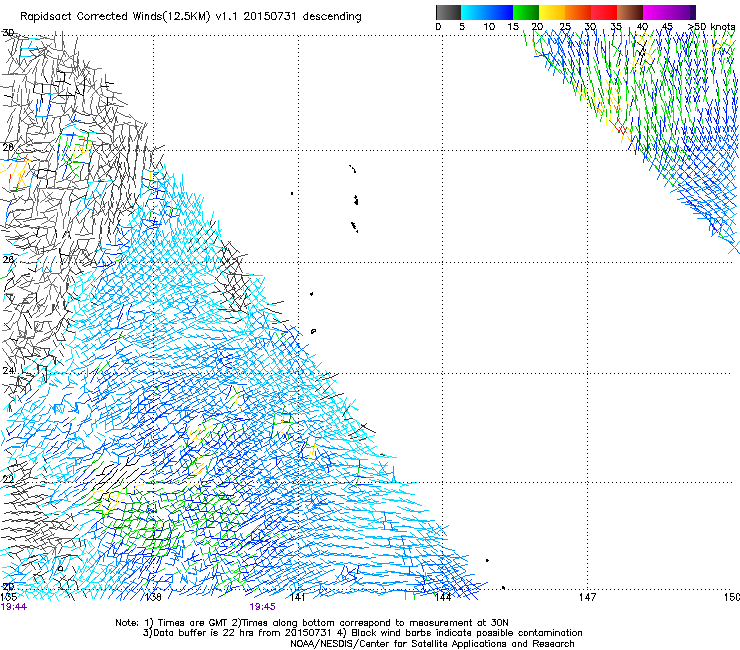Click the '>50 knots' legend label

pyautogui.click(x=711, y=27)
